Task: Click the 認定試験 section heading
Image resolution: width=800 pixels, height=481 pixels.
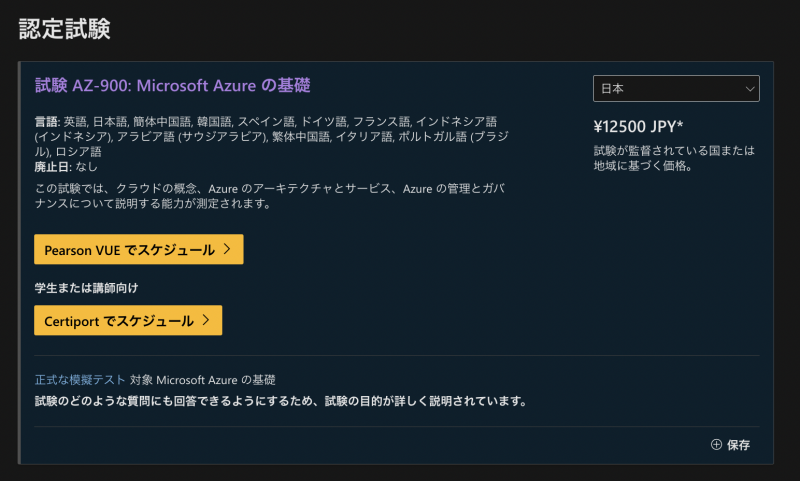Action: [x=65, y=29]
